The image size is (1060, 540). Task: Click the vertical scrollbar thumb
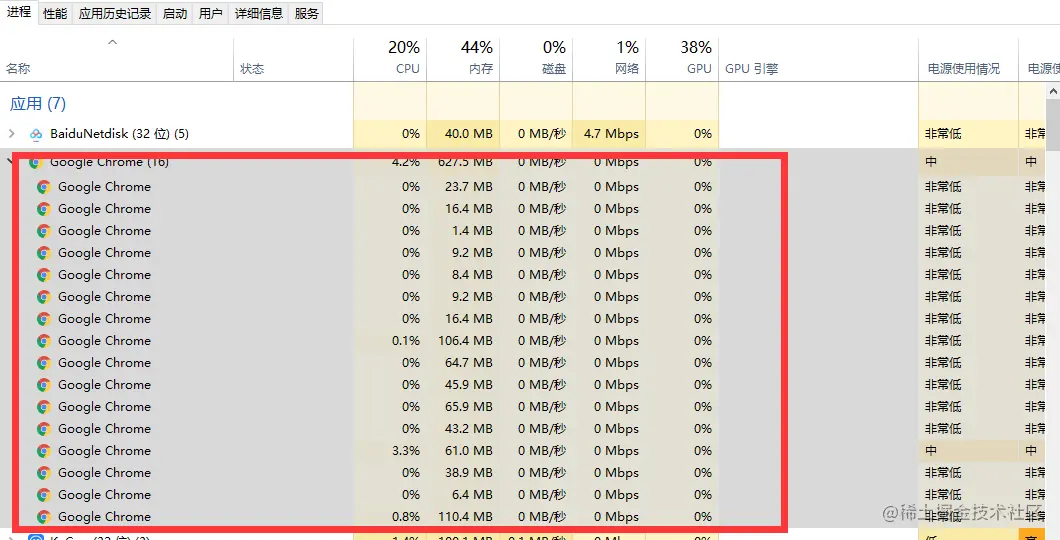pyautogui.click(x=1053, y=126)
